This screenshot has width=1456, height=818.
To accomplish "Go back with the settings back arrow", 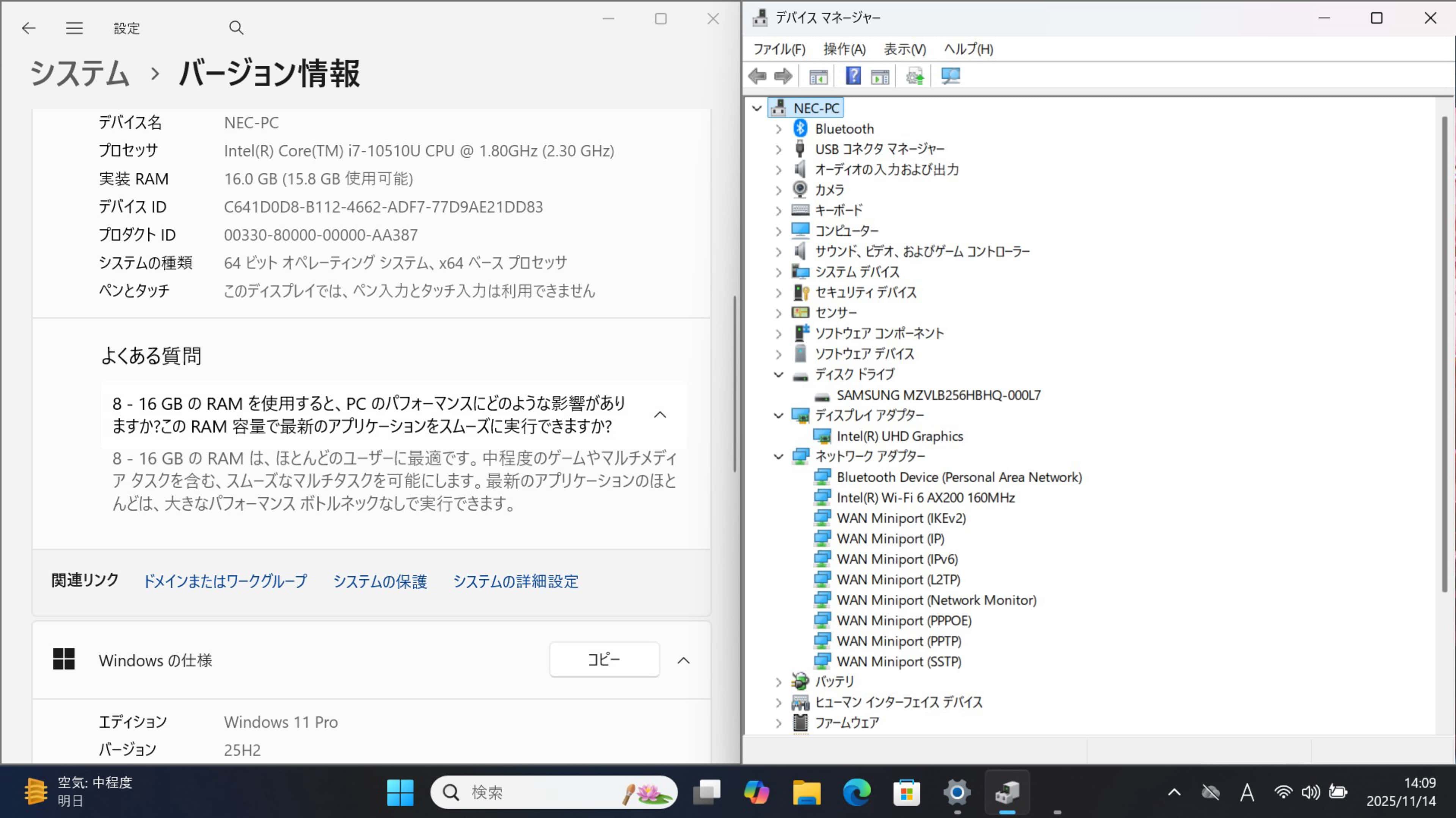I will click(x=28, y=28).
